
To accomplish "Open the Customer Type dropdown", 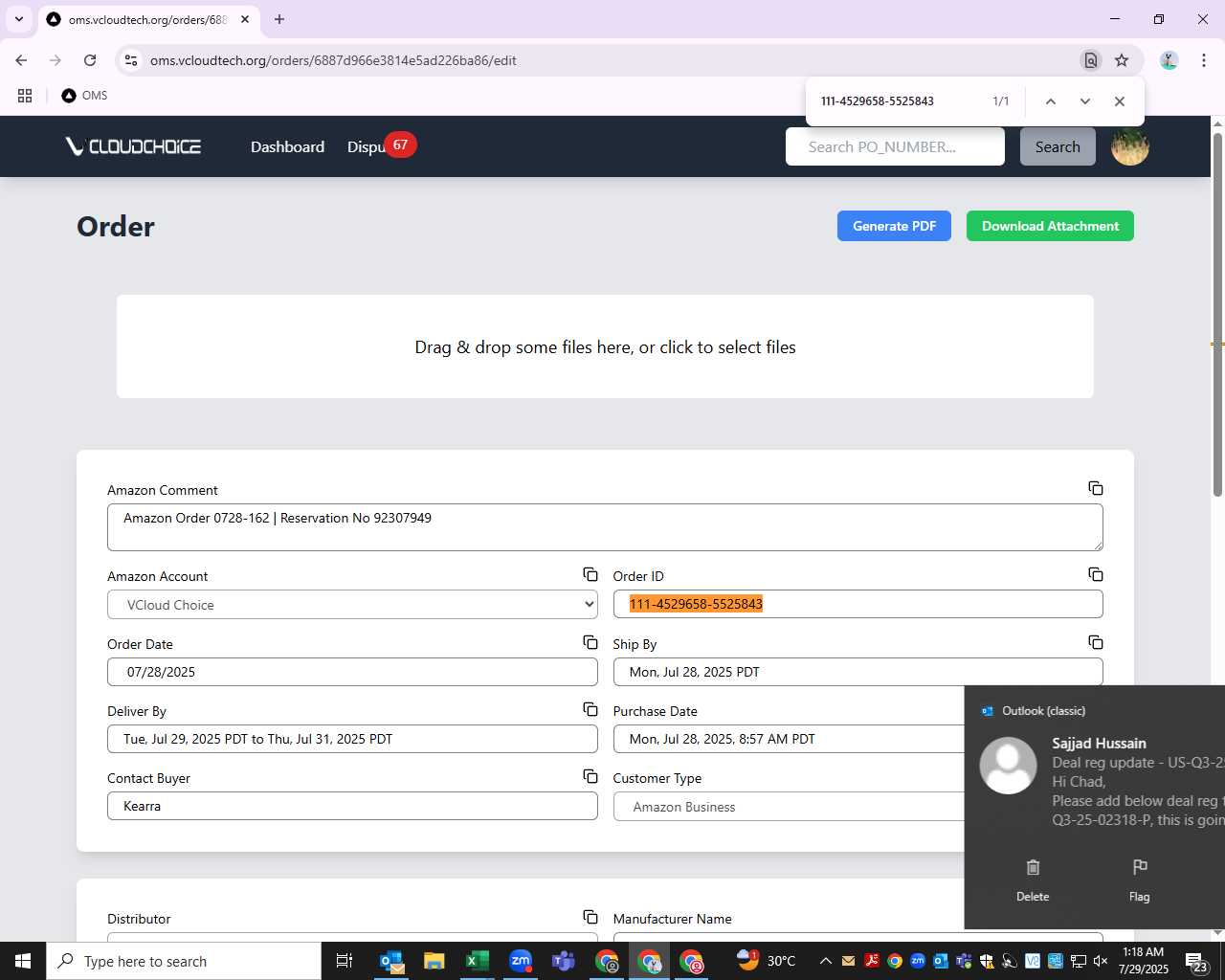I will point(789,807).
